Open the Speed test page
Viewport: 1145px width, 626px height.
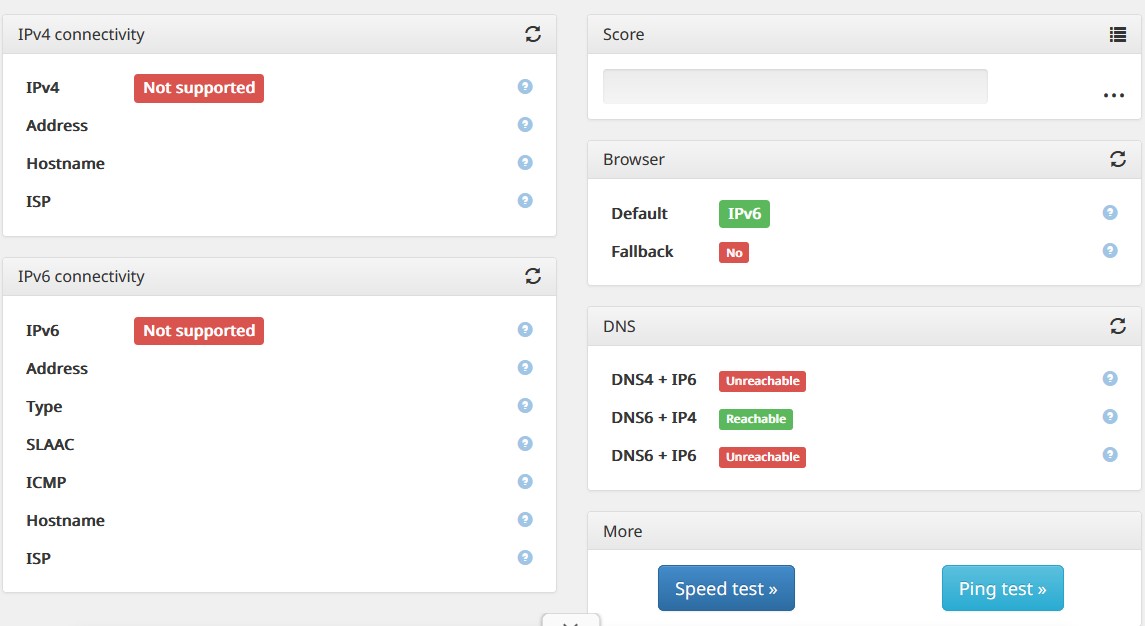tap(726, 589)
